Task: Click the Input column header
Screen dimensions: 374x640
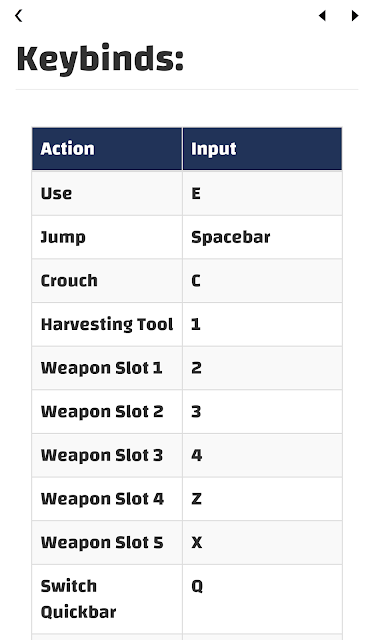Action: pyautogui.click(x=262, y=149)
